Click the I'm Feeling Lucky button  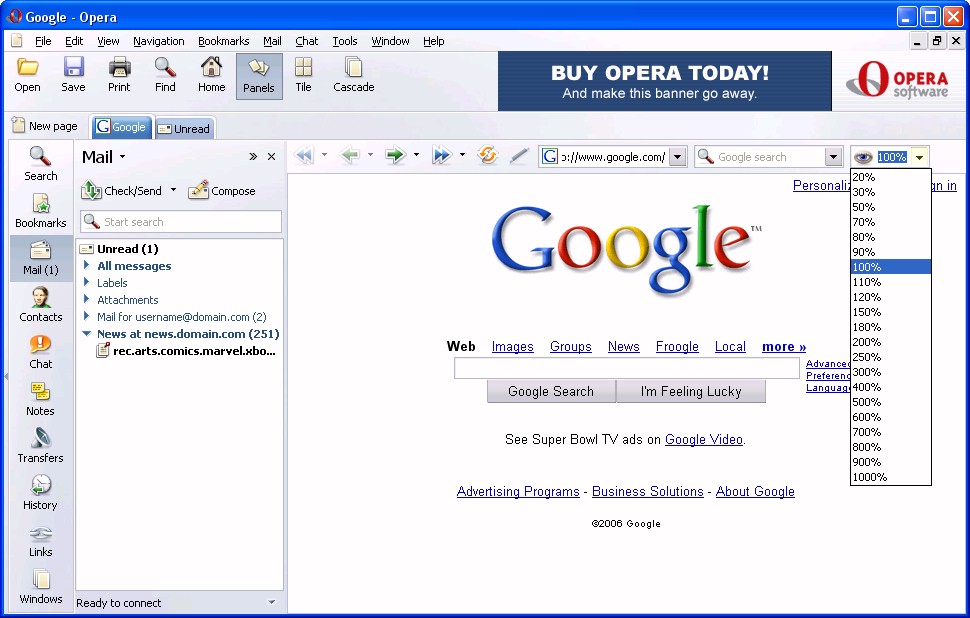(x=691, y=391)
